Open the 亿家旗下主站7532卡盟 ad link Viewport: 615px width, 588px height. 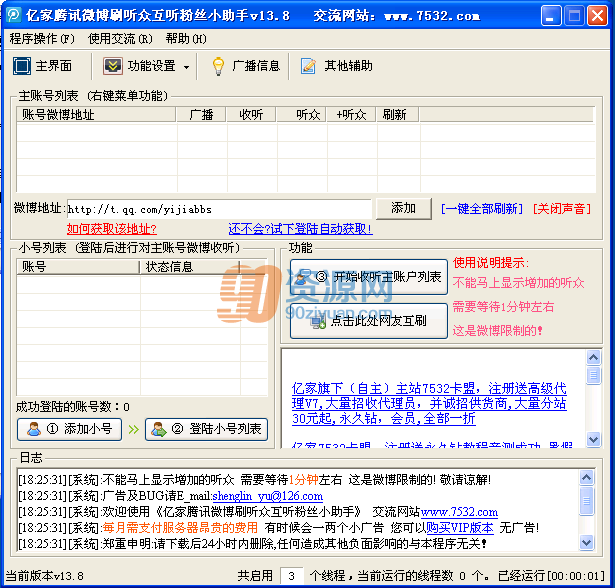click(x=429, y=403)
